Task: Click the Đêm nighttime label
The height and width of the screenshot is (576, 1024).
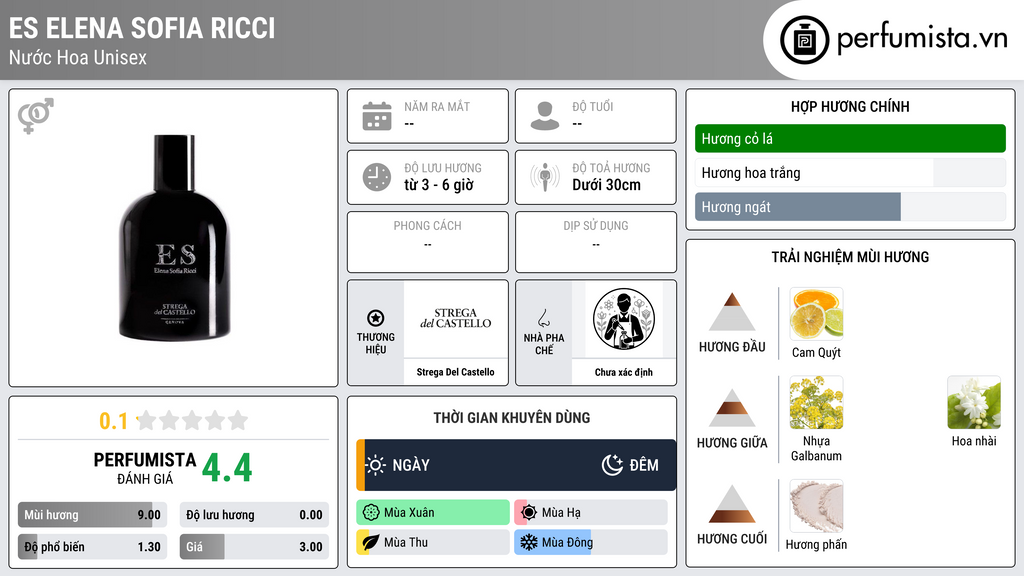Action: (644, 465)
